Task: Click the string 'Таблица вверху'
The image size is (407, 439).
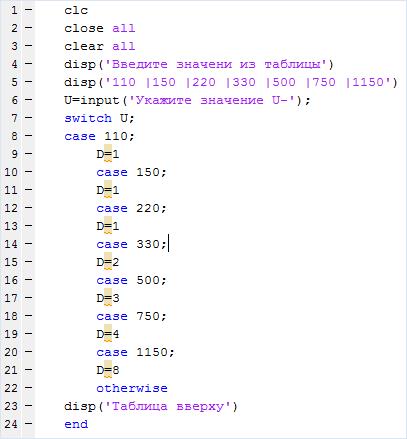Action: click(x=168, y=406)
